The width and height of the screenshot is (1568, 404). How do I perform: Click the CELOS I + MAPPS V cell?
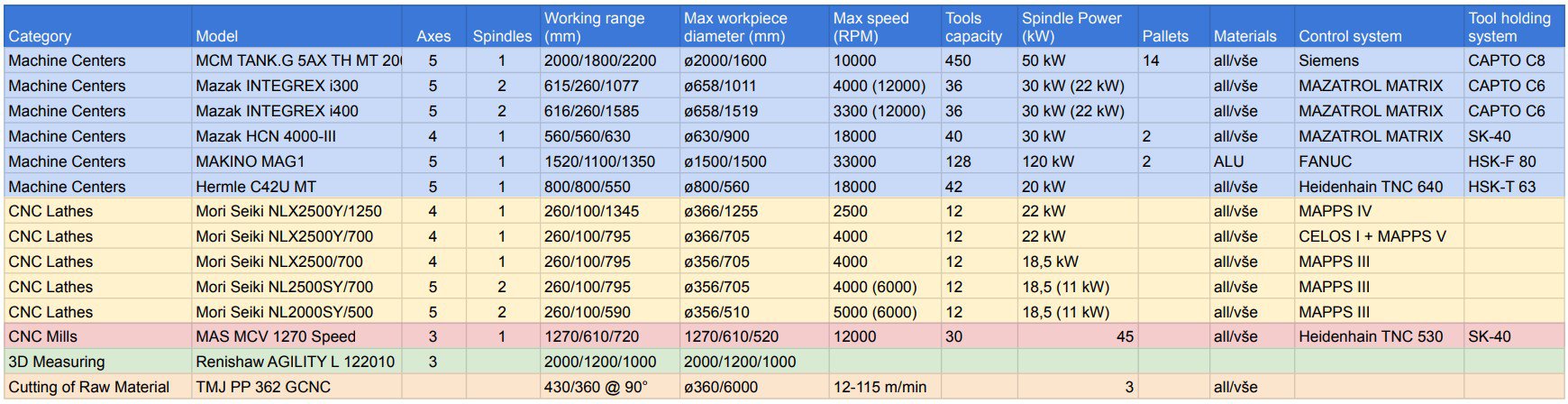pyautogui.click(x=1379, y=236)
